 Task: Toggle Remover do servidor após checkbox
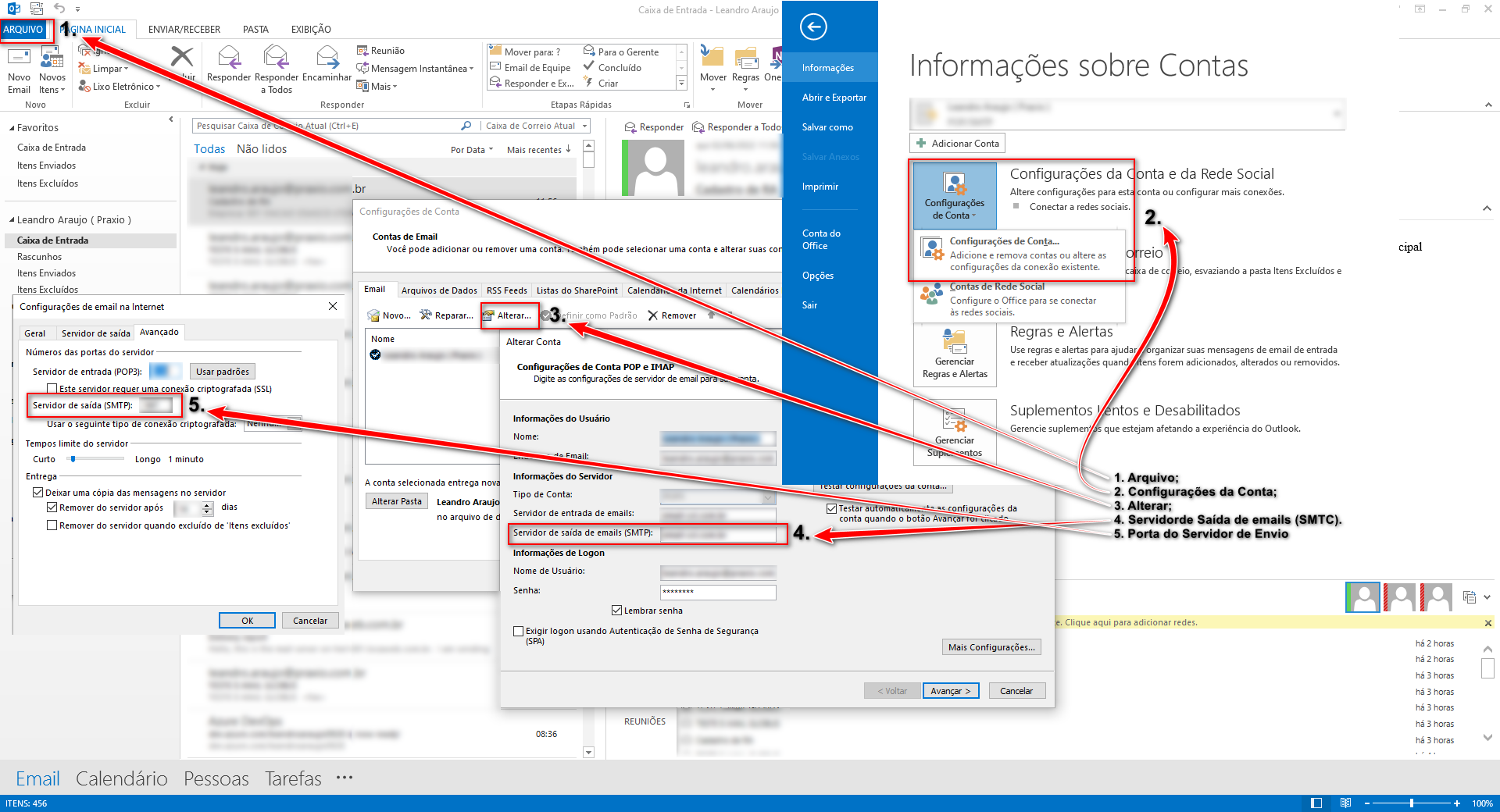click(x=52, y=507)
